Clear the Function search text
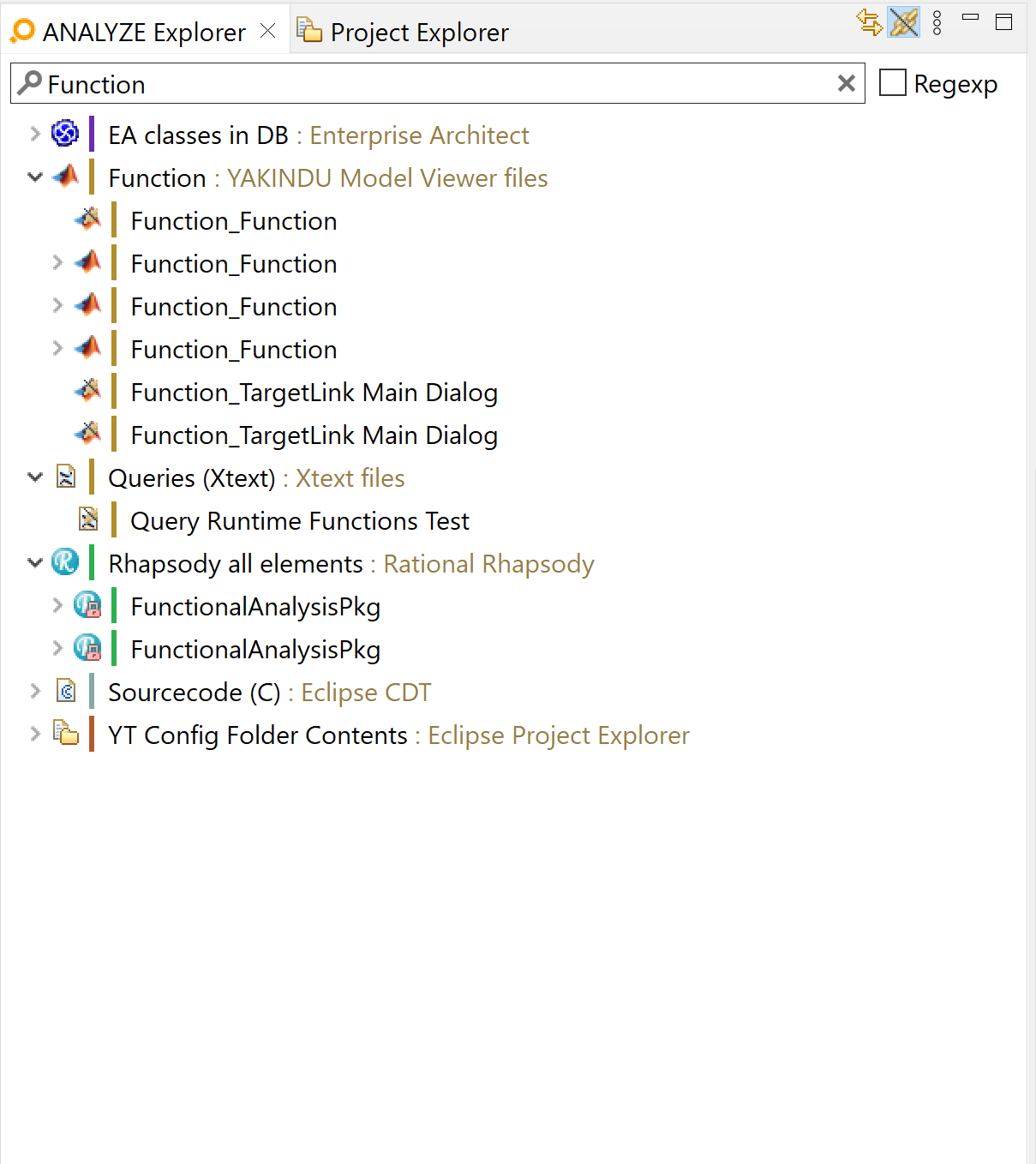This screenshot has height=1164, width=1036. [x=847, y=83]
